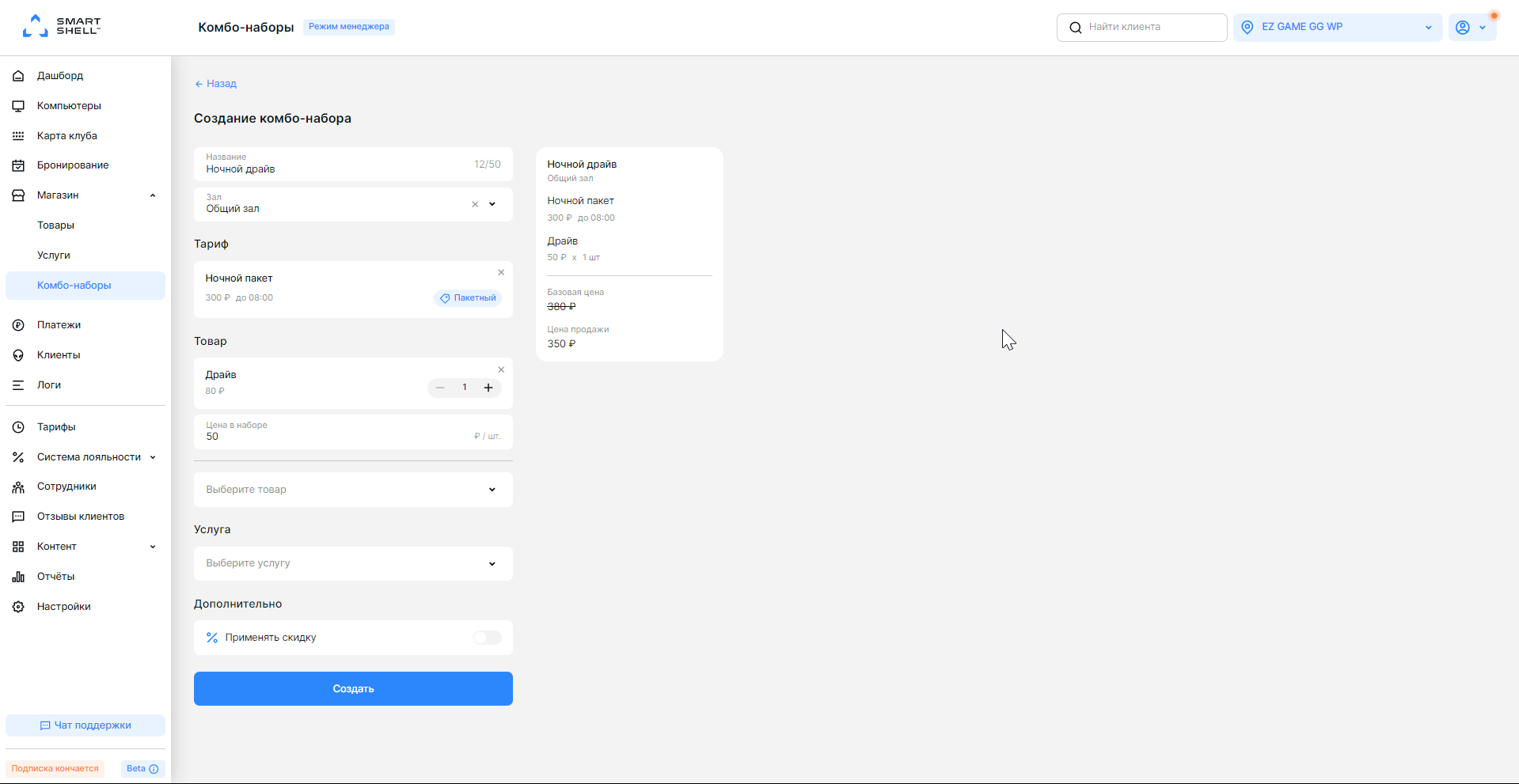Image resolution: width=1519 pixels, height=784 pixels.
Task: Click the Настройки gear icon
Action: point(18,607)
